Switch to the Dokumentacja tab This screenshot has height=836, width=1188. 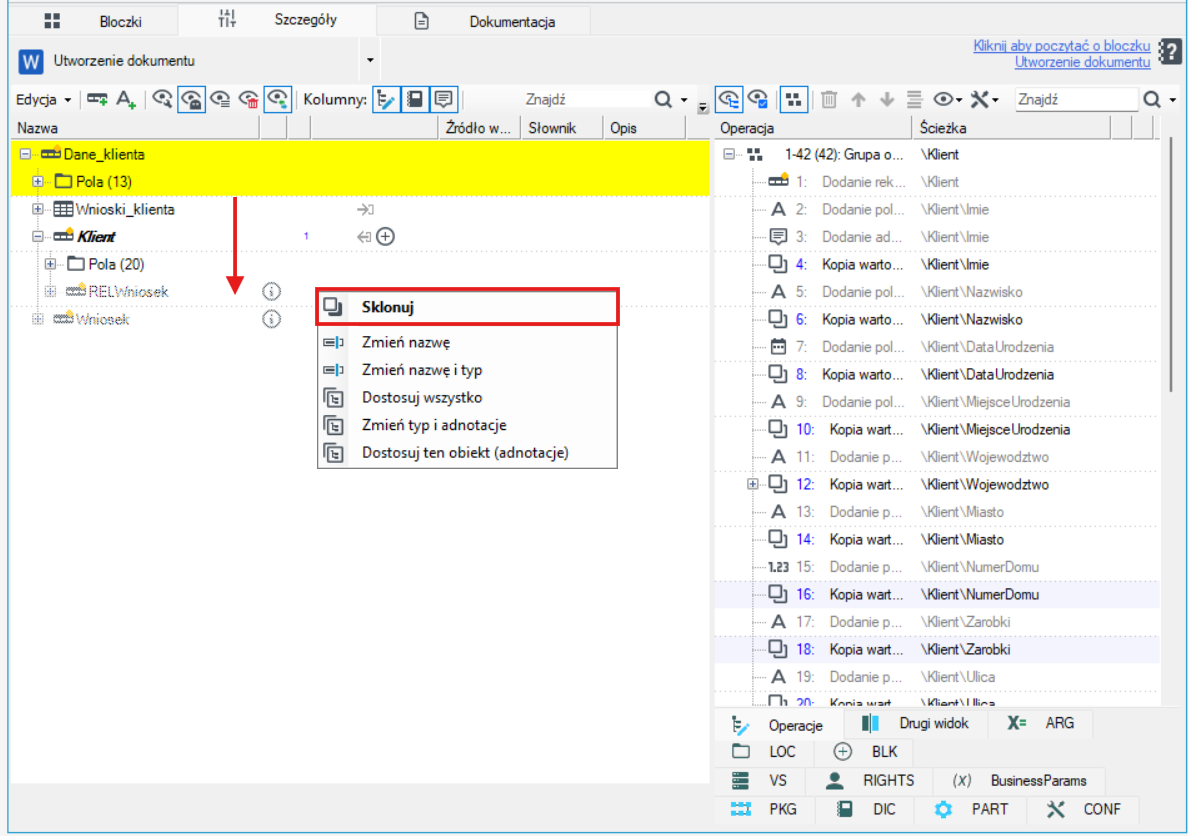tap(483, 21)
